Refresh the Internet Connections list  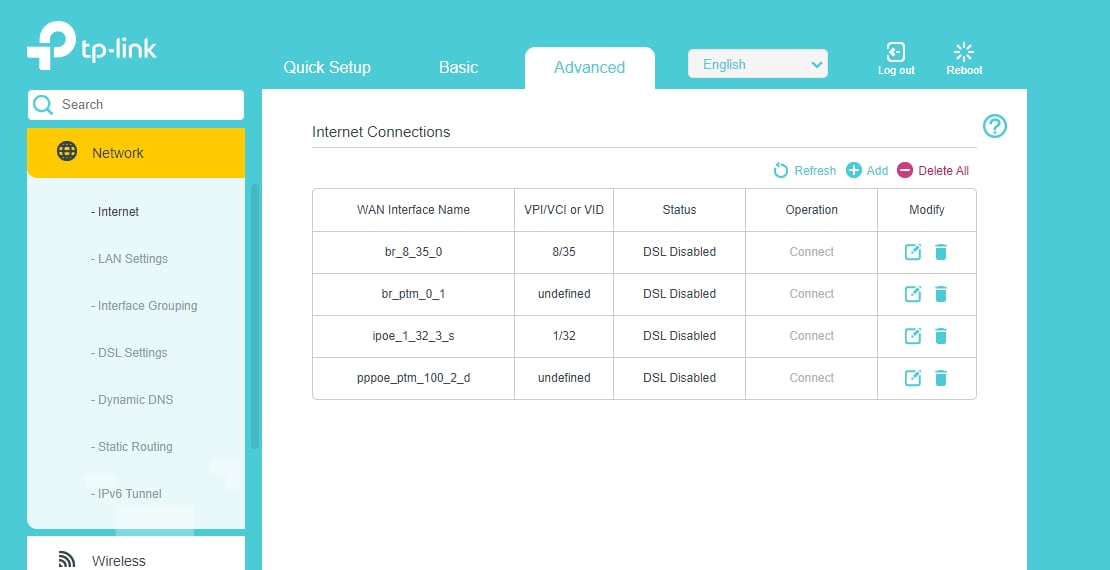tap(804, 171)
